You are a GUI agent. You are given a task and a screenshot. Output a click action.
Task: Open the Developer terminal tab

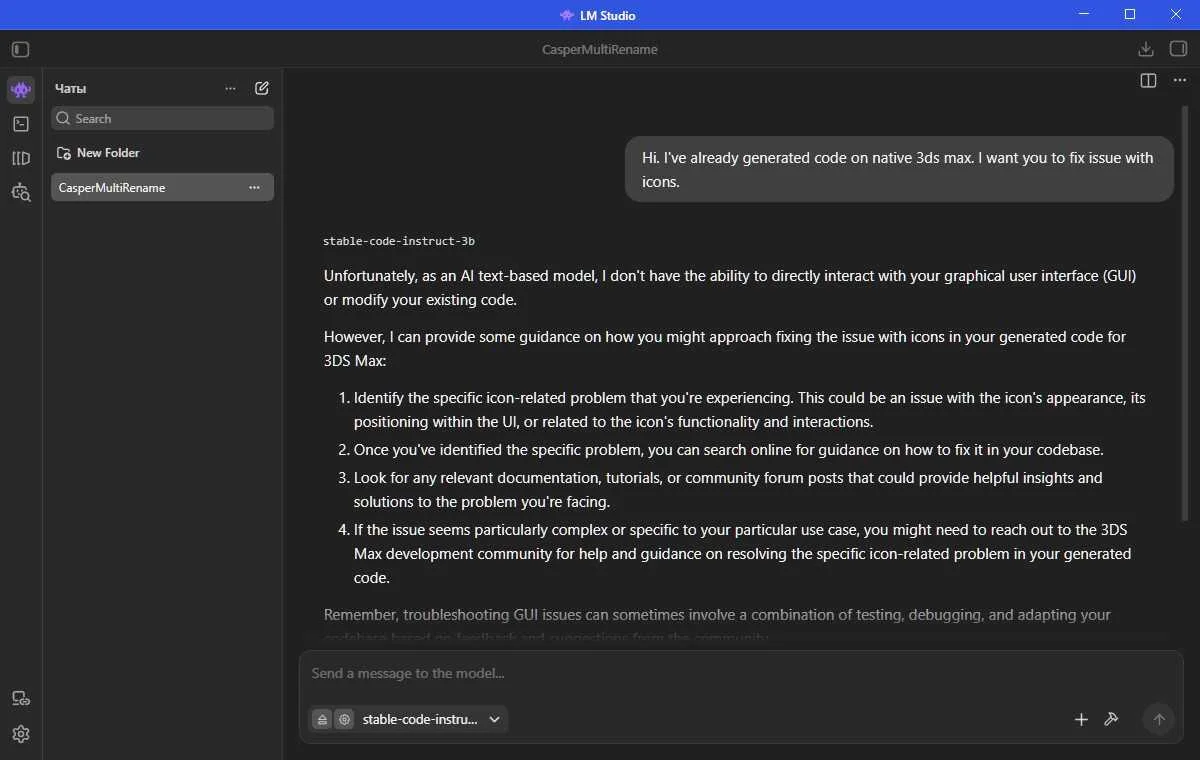point(21,124)
